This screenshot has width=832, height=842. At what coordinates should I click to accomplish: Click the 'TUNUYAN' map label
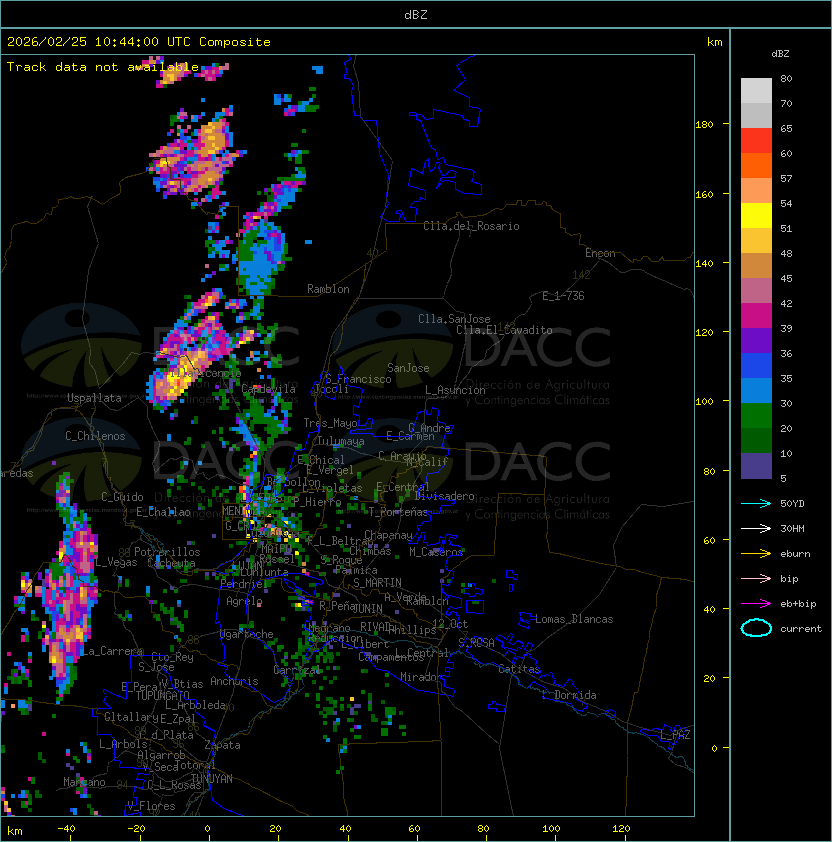(x=212, y=779)
